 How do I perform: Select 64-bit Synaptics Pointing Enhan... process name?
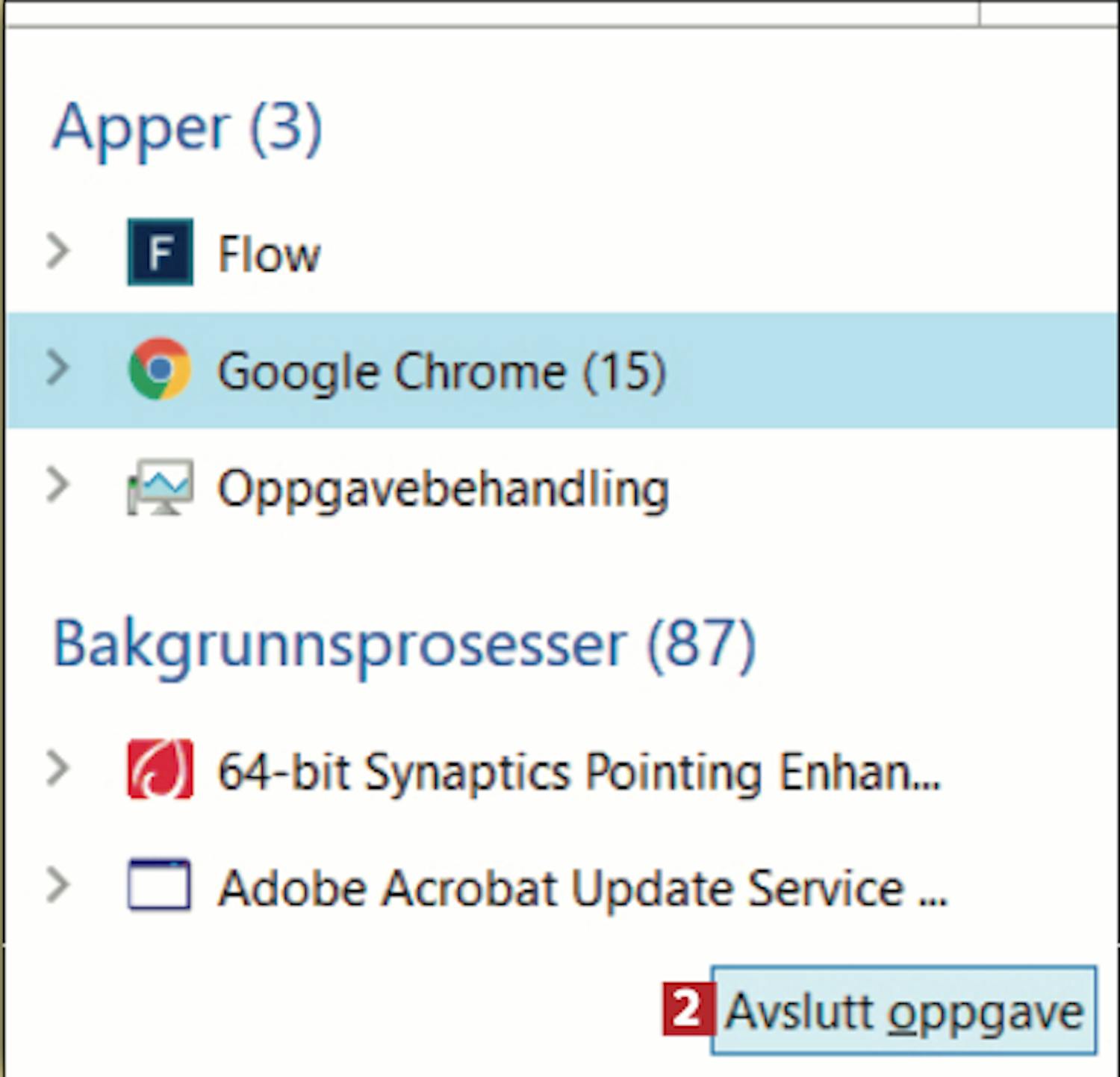coord(579,772)
